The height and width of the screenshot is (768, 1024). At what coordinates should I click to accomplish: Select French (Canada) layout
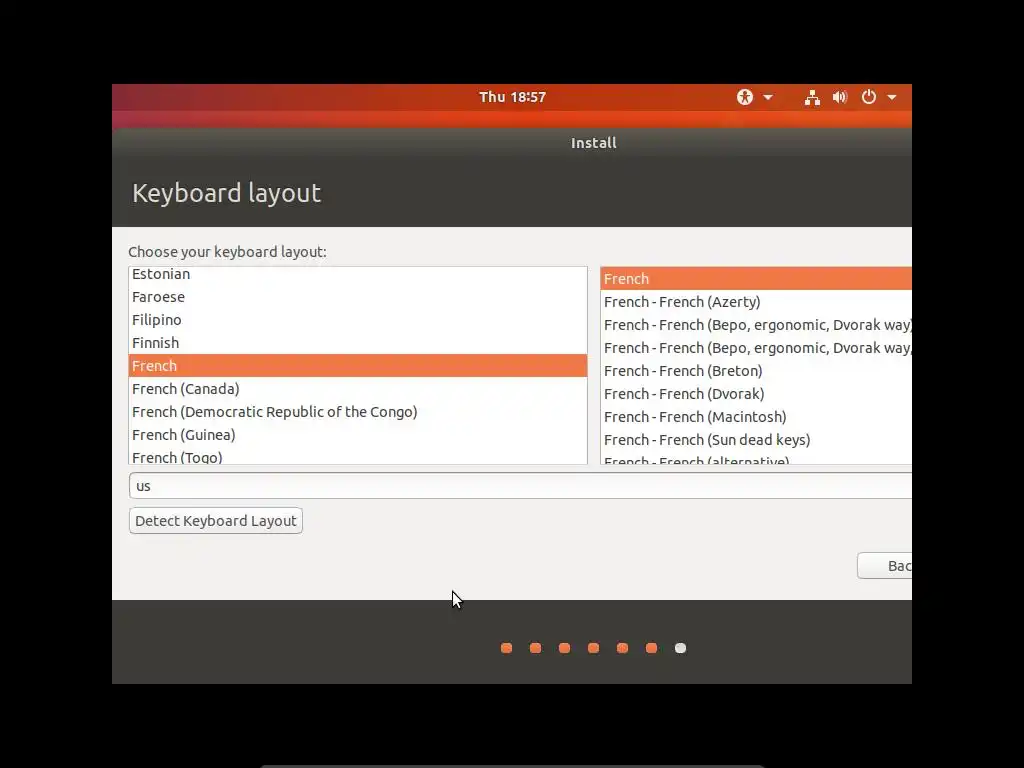point(358,389)
